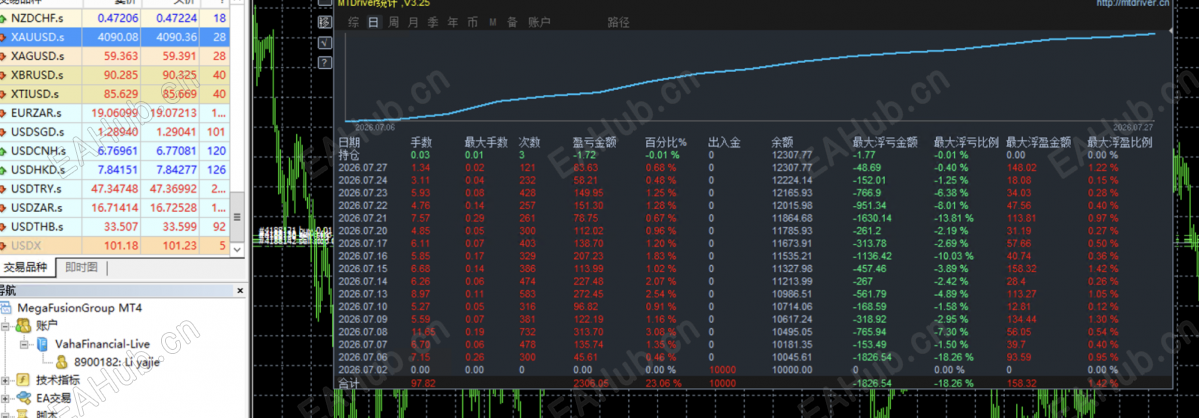Select the XAUUSD.s symbol row

115,36
